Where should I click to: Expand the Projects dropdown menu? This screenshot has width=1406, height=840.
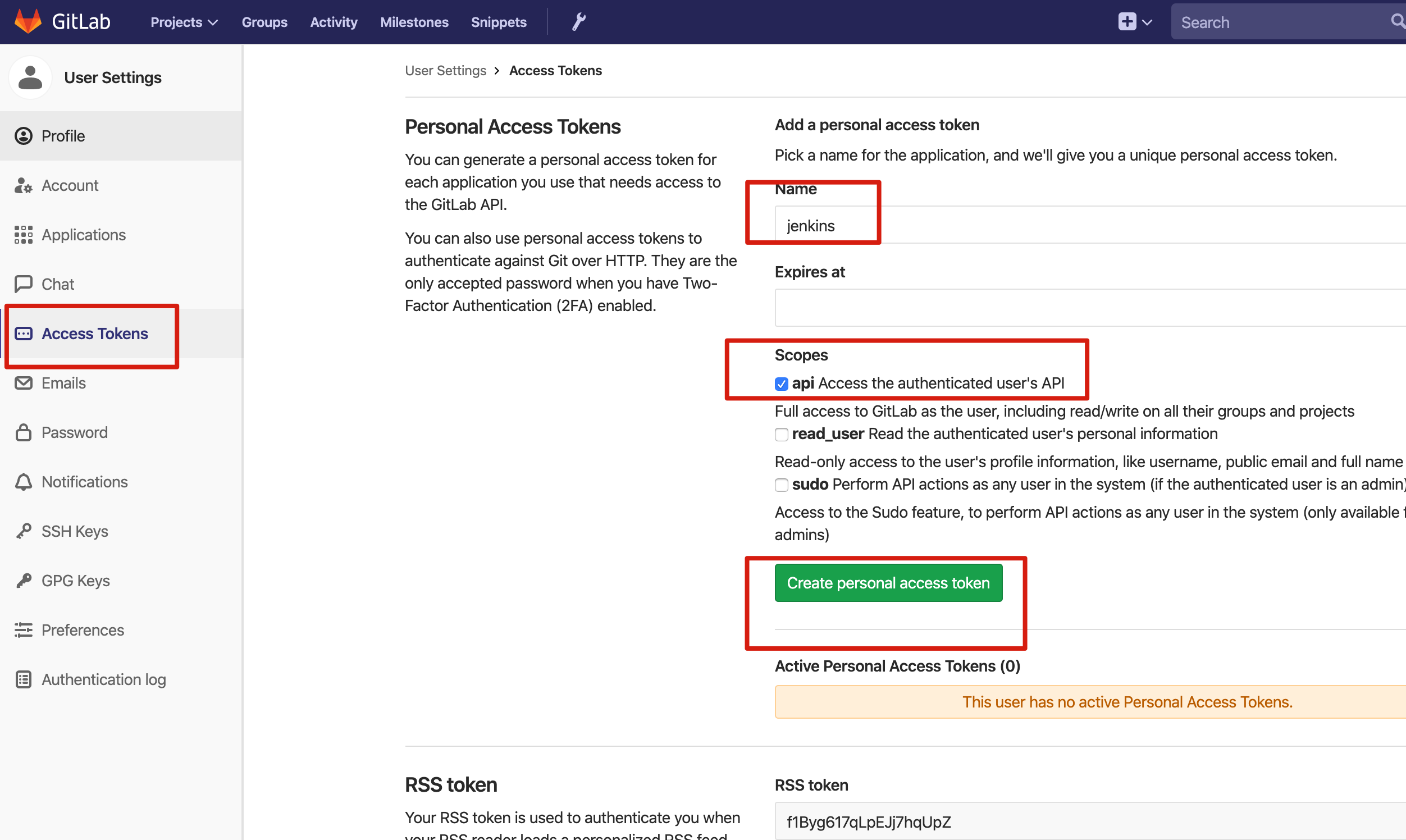[x=184, y=22]
